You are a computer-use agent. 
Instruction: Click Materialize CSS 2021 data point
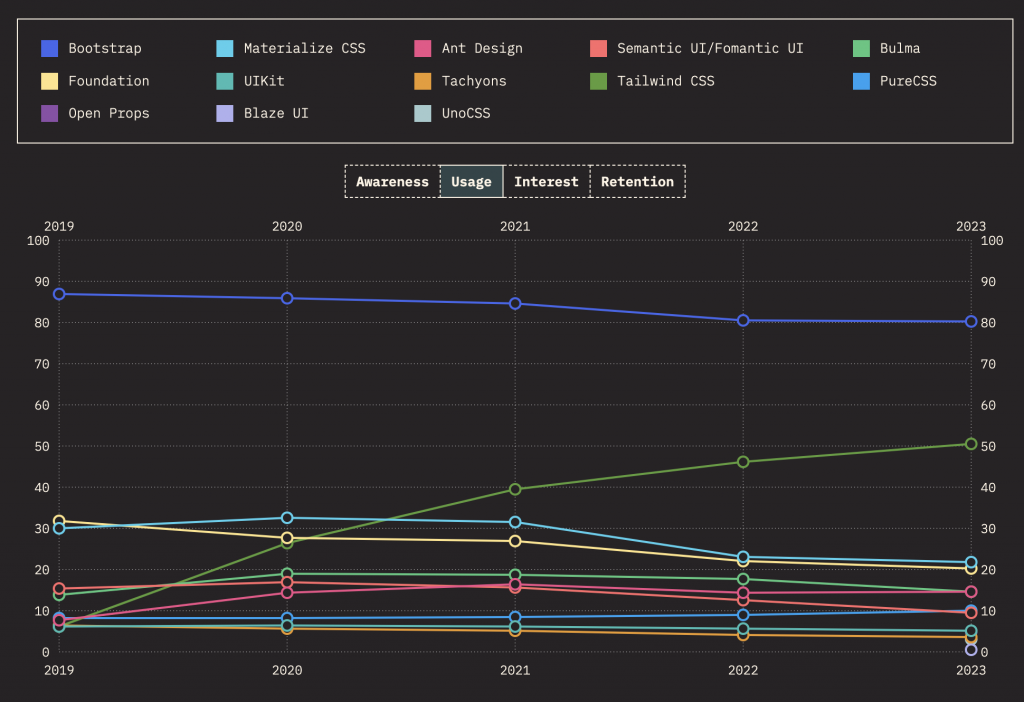pyautogui.click(x=515, y=522)
